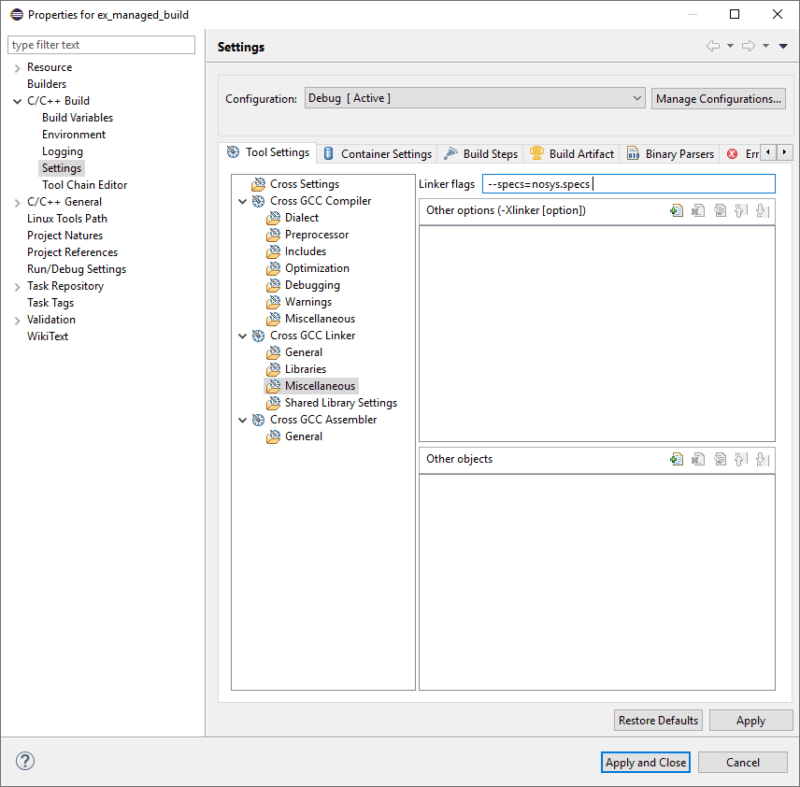800x787 pixels.
Task: Click the back navigation arrow
Action: [712, 45]
